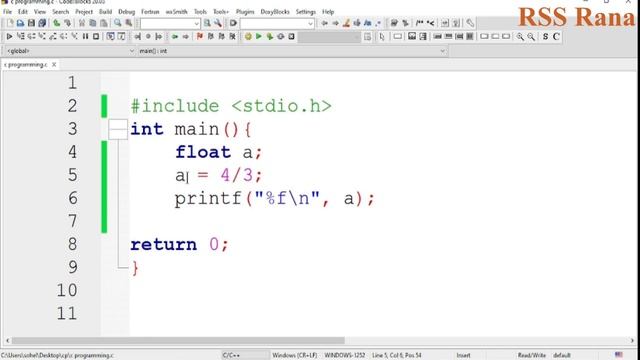Viewport: 640px width, 360px height.
Task: Collapse the main() fold marker at line 3
Action: 118,129
